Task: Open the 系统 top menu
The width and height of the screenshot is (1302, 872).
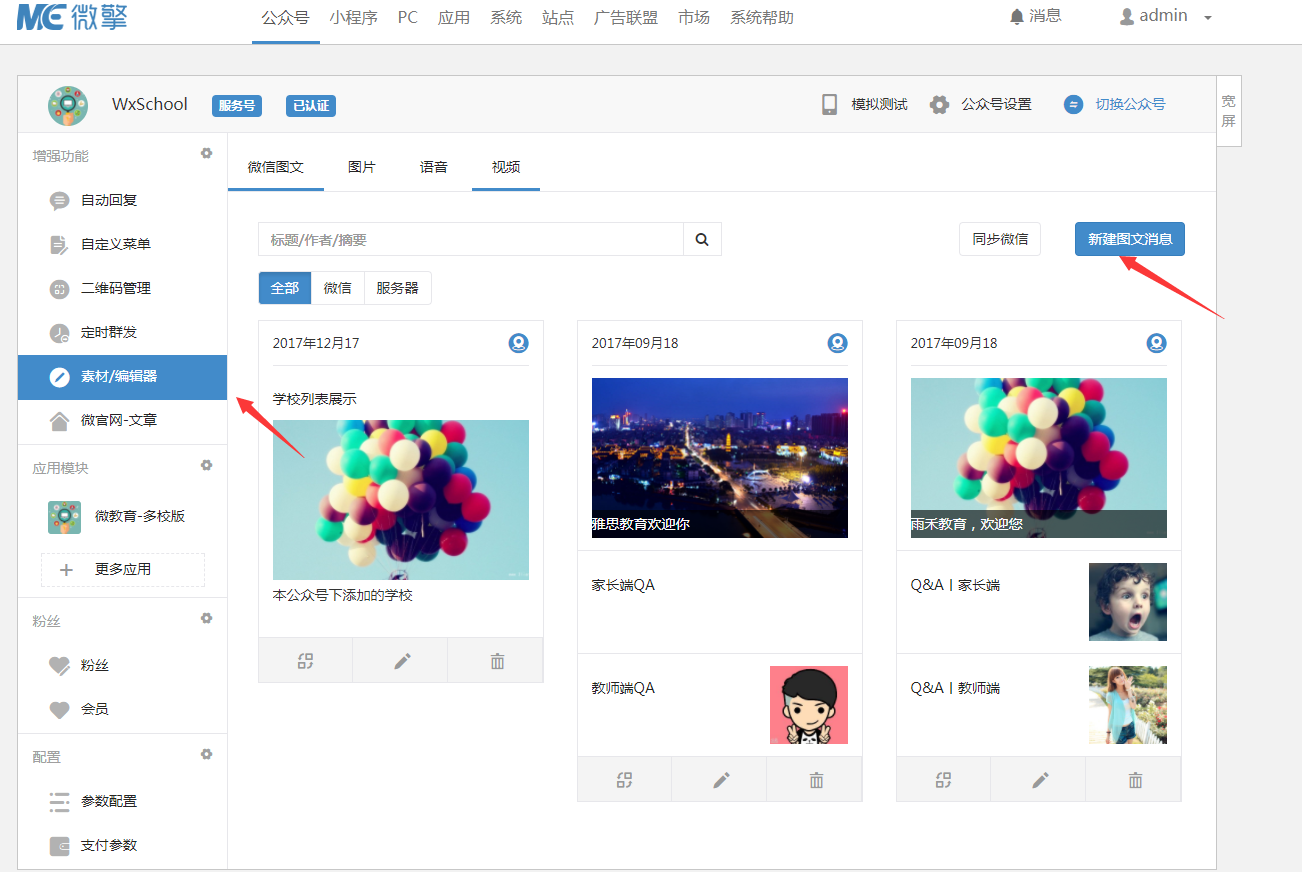Action: click(506, 17)
